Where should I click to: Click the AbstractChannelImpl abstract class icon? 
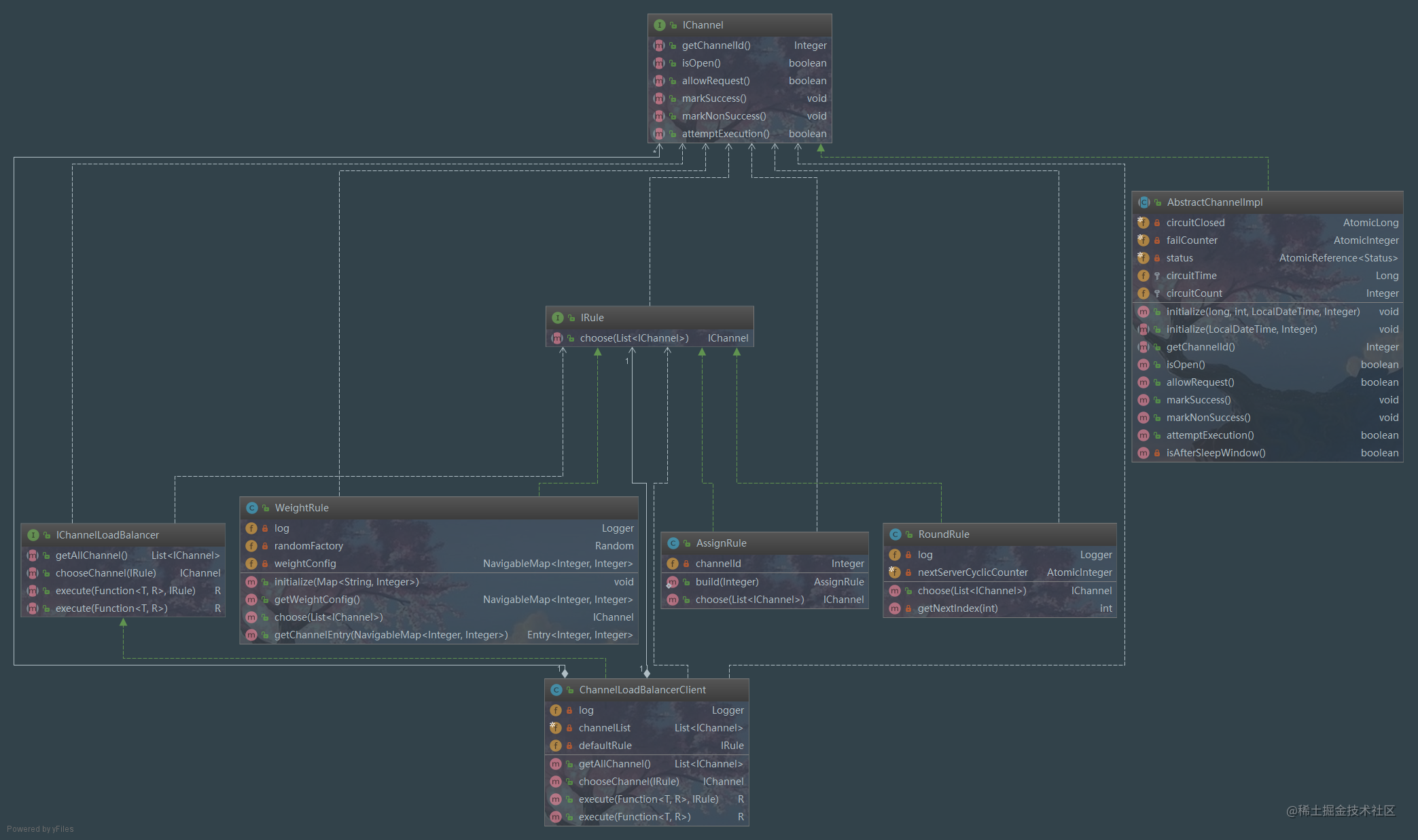1144,202
